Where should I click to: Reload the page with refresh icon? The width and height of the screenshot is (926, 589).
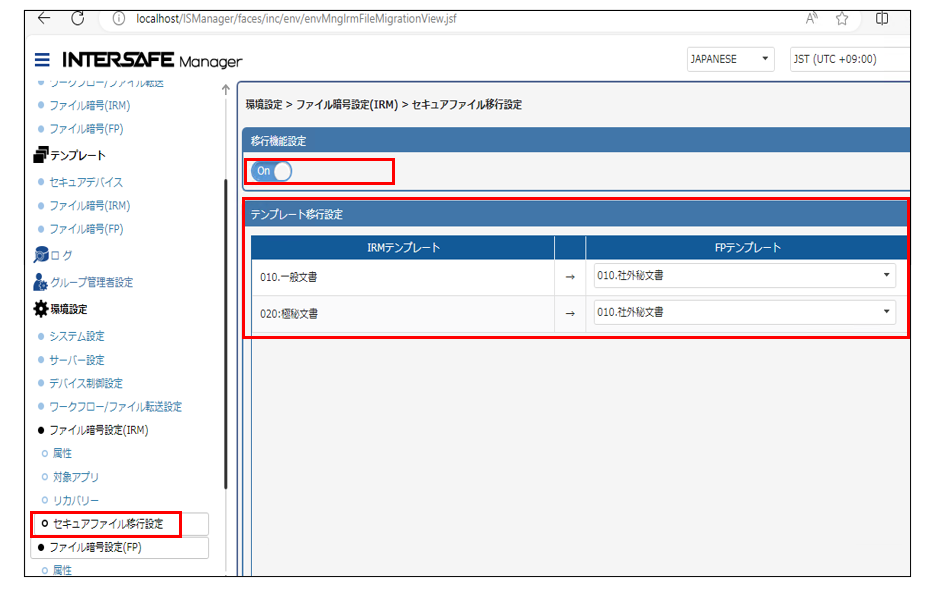coord(78,18)
